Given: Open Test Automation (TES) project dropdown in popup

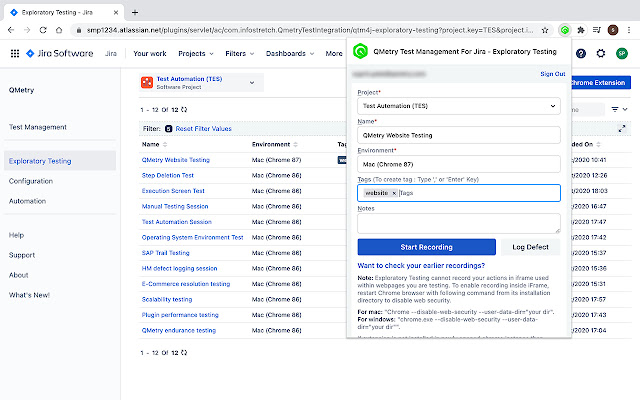Looking at the screenshot, I should coord(459,106).
